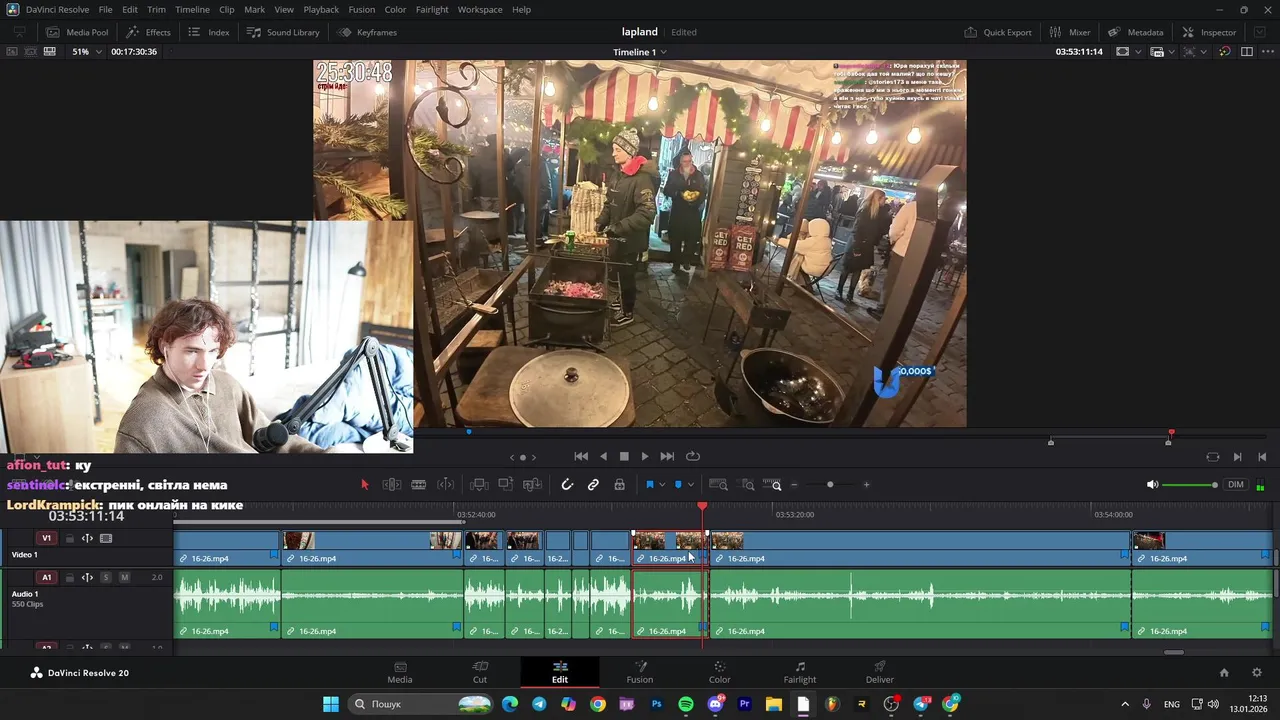Show the audio Mixer panel
The width and height of the screenshot is (1280, 720).
tap(1069, 32)
